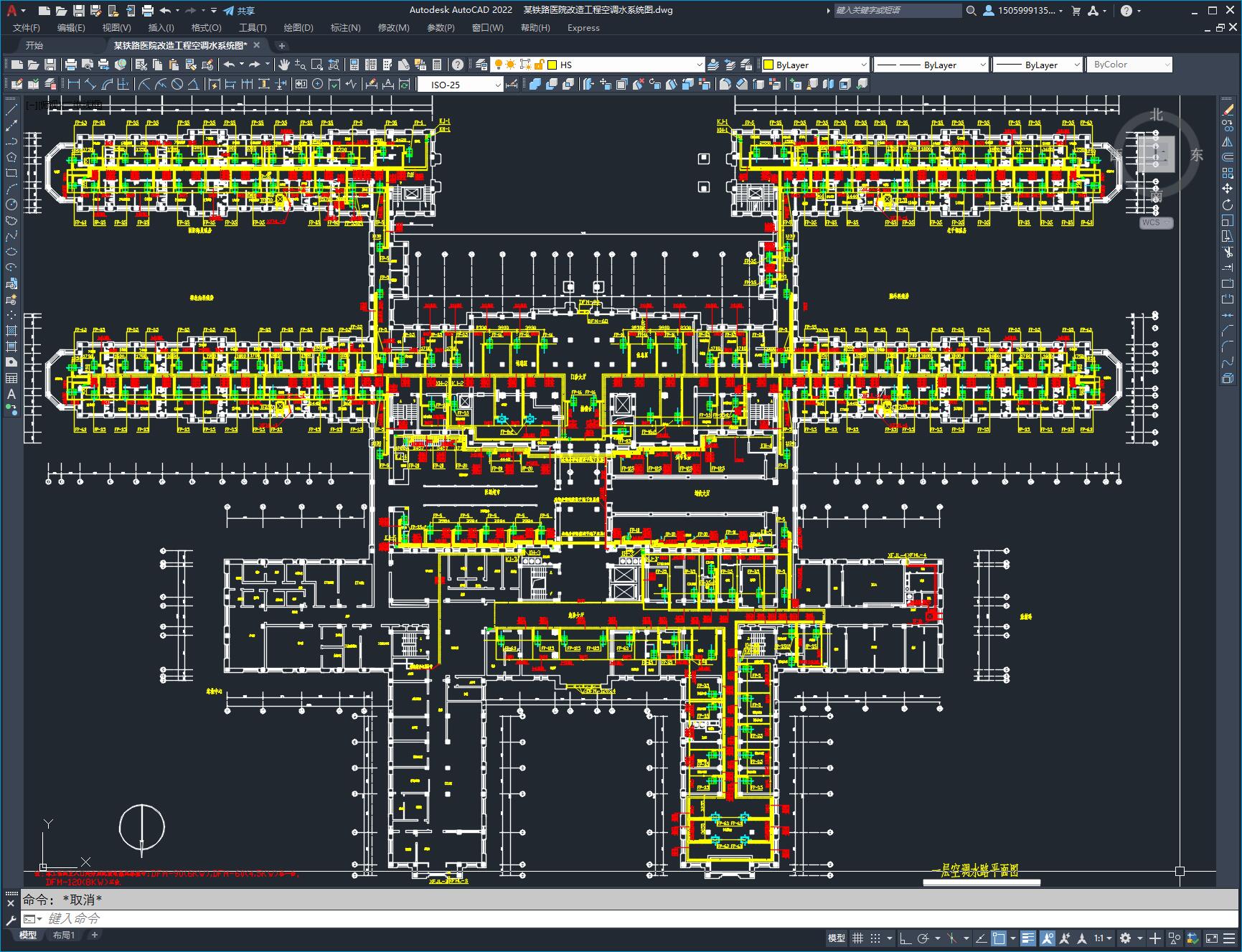Toggle Ortho mode in status bar
Image resolution: width=1242 pixels, height=952 pixels.
coord(905,938)
